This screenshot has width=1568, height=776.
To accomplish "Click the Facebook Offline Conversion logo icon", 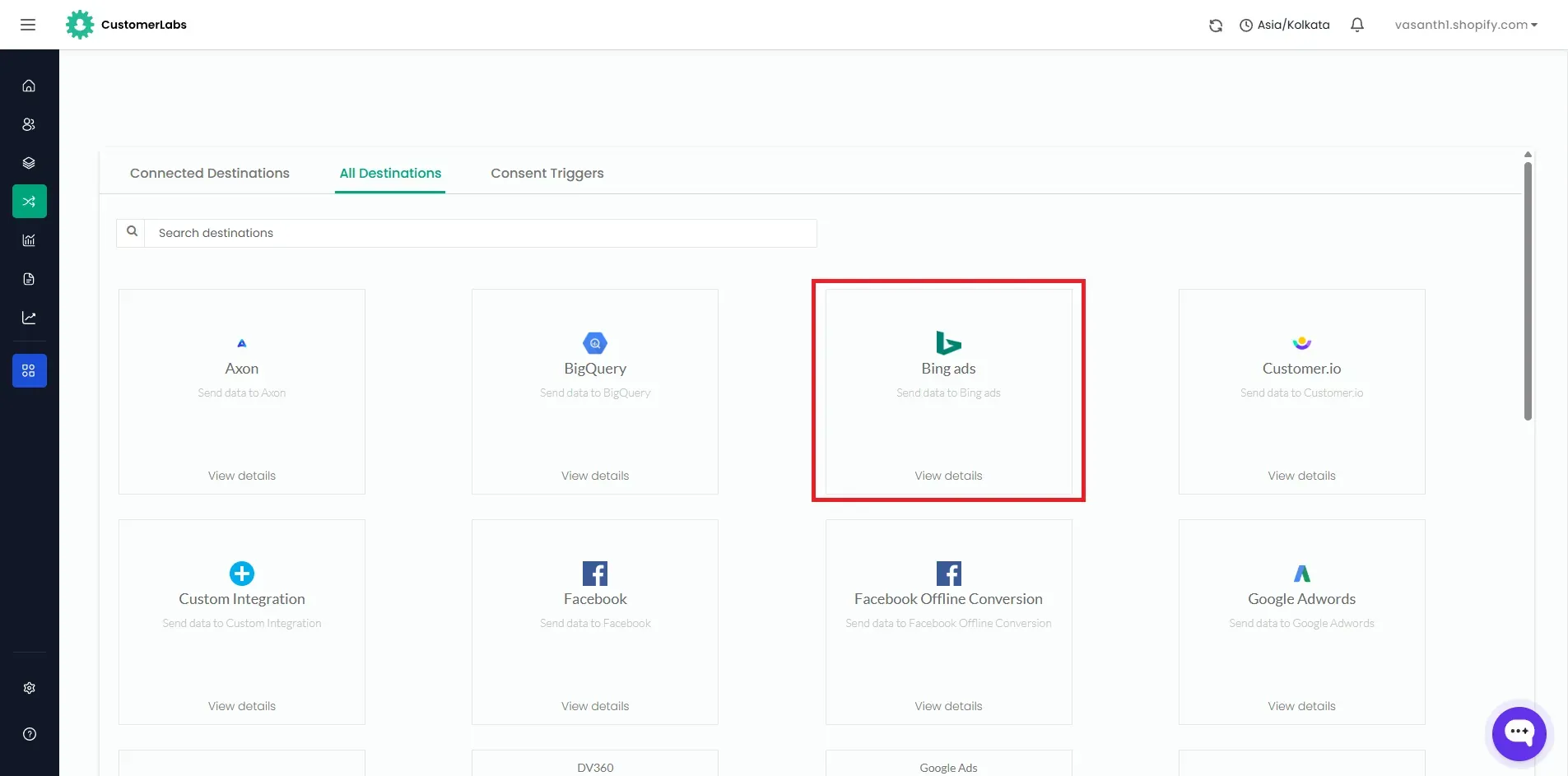I will pyautogui.click(x=948, y=574).
